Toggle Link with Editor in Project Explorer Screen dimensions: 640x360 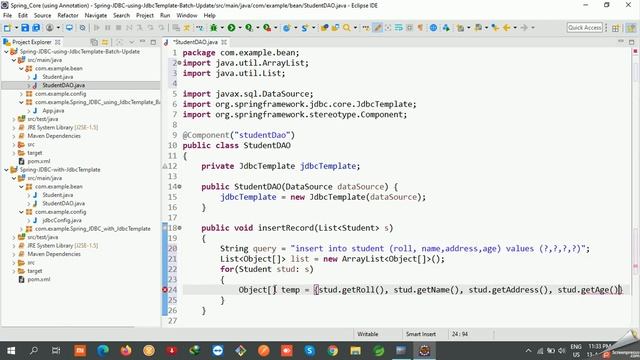105,42
